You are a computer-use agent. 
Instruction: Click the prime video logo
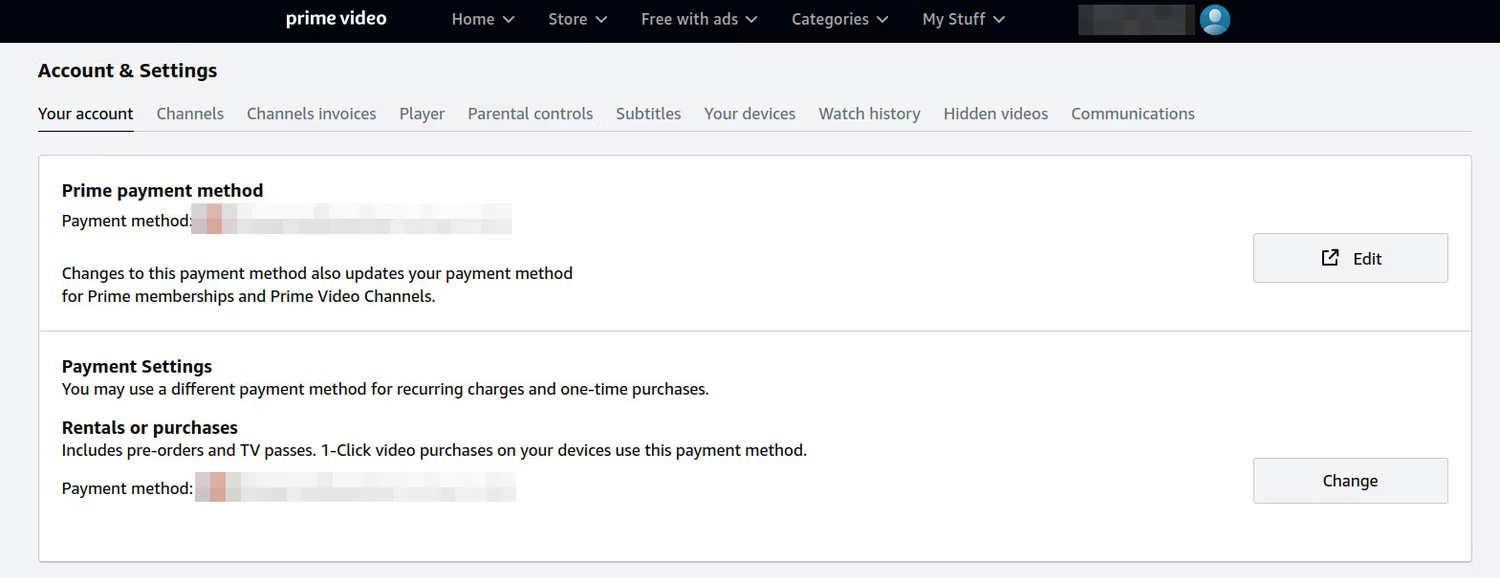[336, 19]
